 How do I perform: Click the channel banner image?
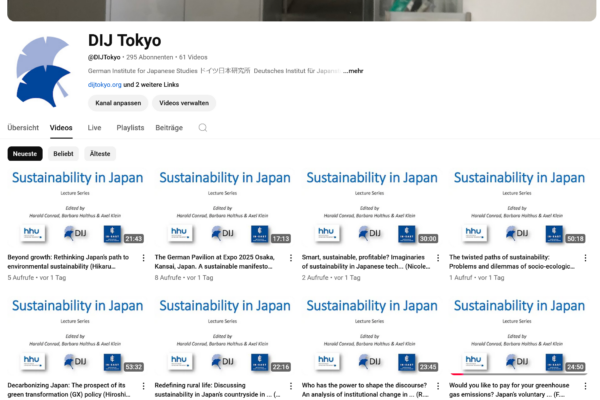click(x=302, y=10)
